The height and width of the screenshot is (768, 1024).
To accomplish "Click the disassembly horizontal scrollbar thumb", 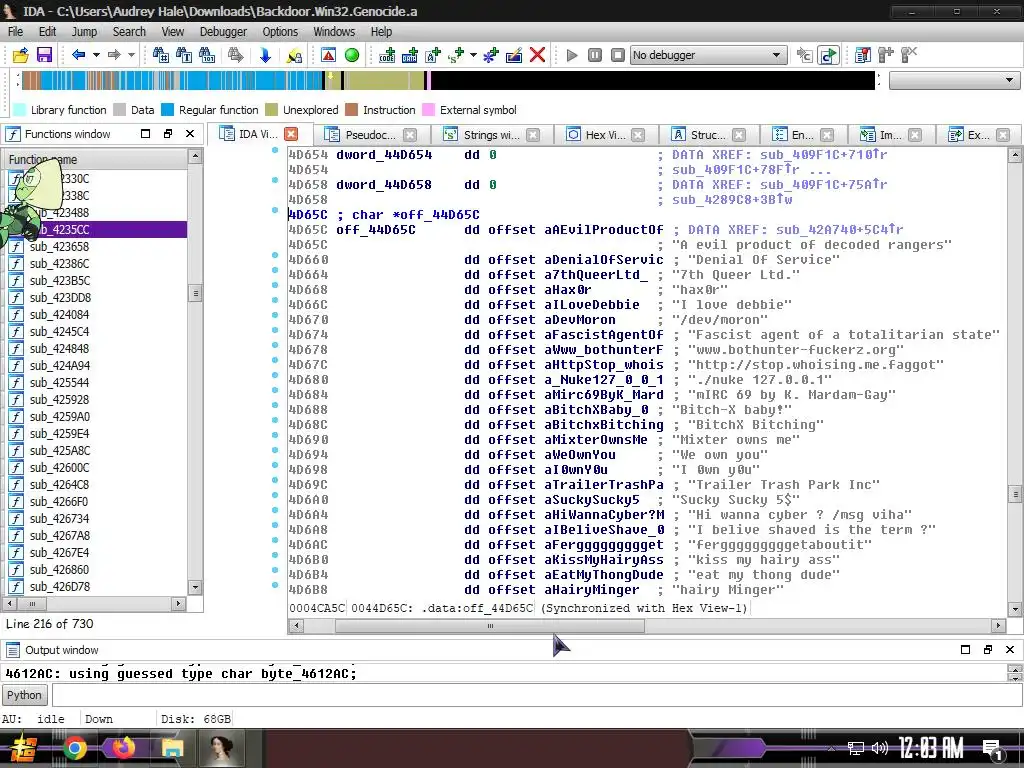I will tap(490, 626).
